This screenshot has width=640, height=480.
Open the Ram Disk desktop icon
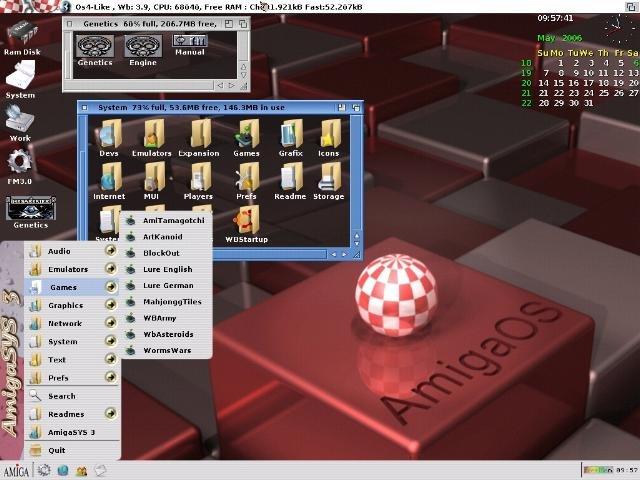click(22, 37)
